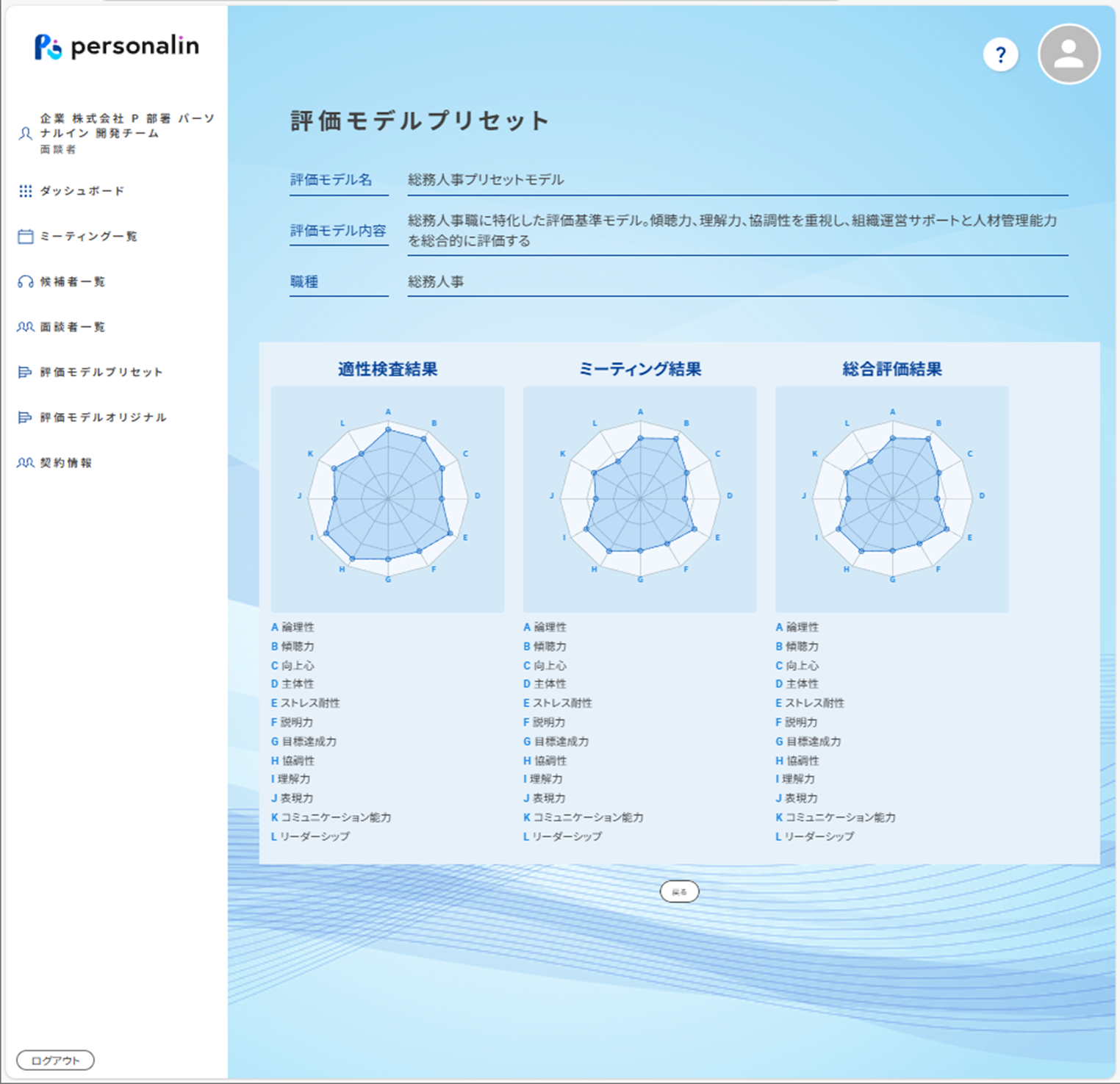1120x1084 pixels.
Task: Click the headset icon beside 候補者一覧
Action: 24,281
